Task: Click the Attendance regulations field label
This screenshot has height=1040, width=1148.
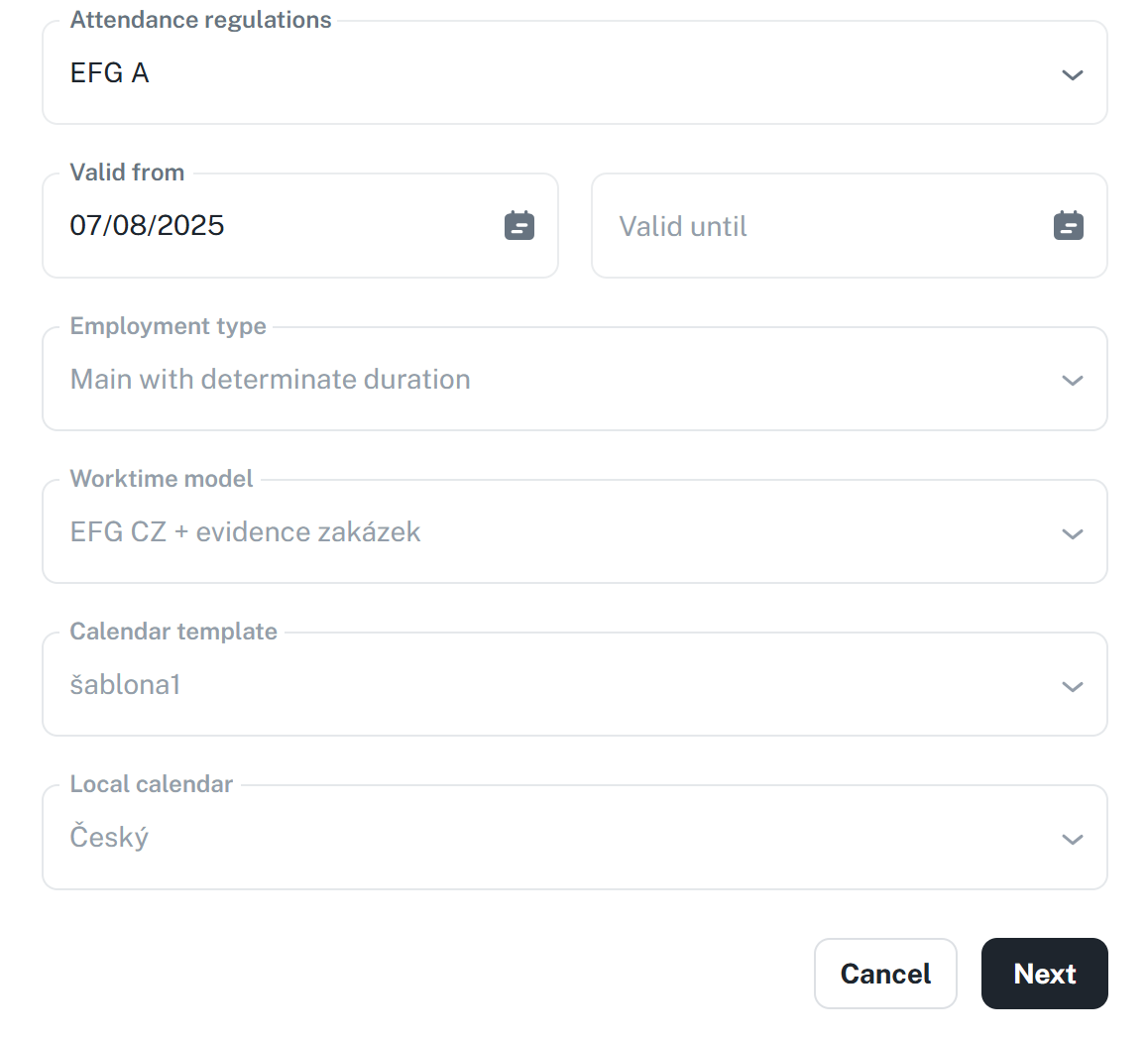Action: coord(201,20)
